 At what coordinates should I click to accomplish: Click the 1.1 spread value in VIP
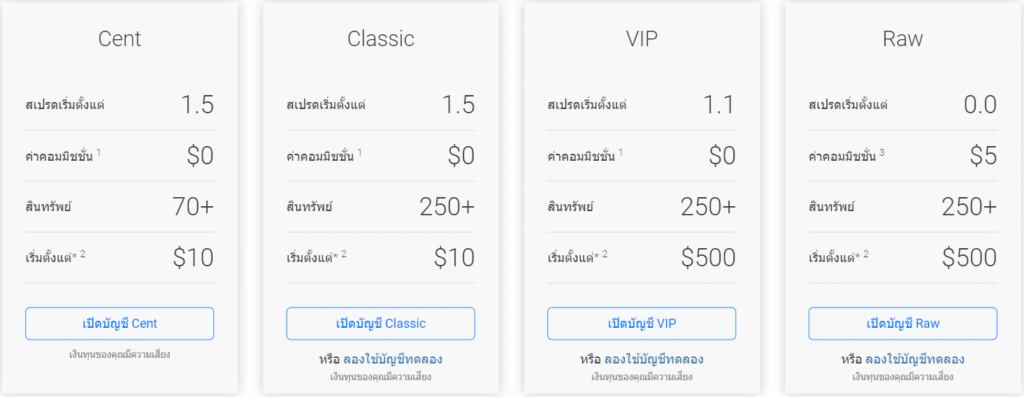coord(719,105)
